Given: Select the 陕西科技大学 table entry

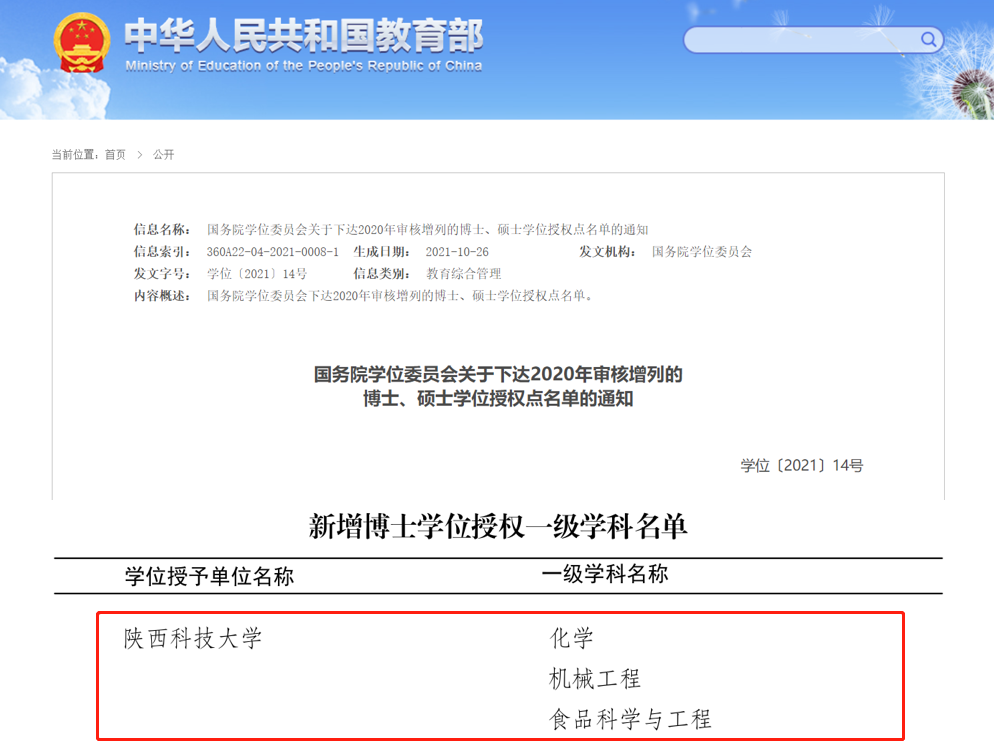Looking at the screenshot, I should point(193,639).
